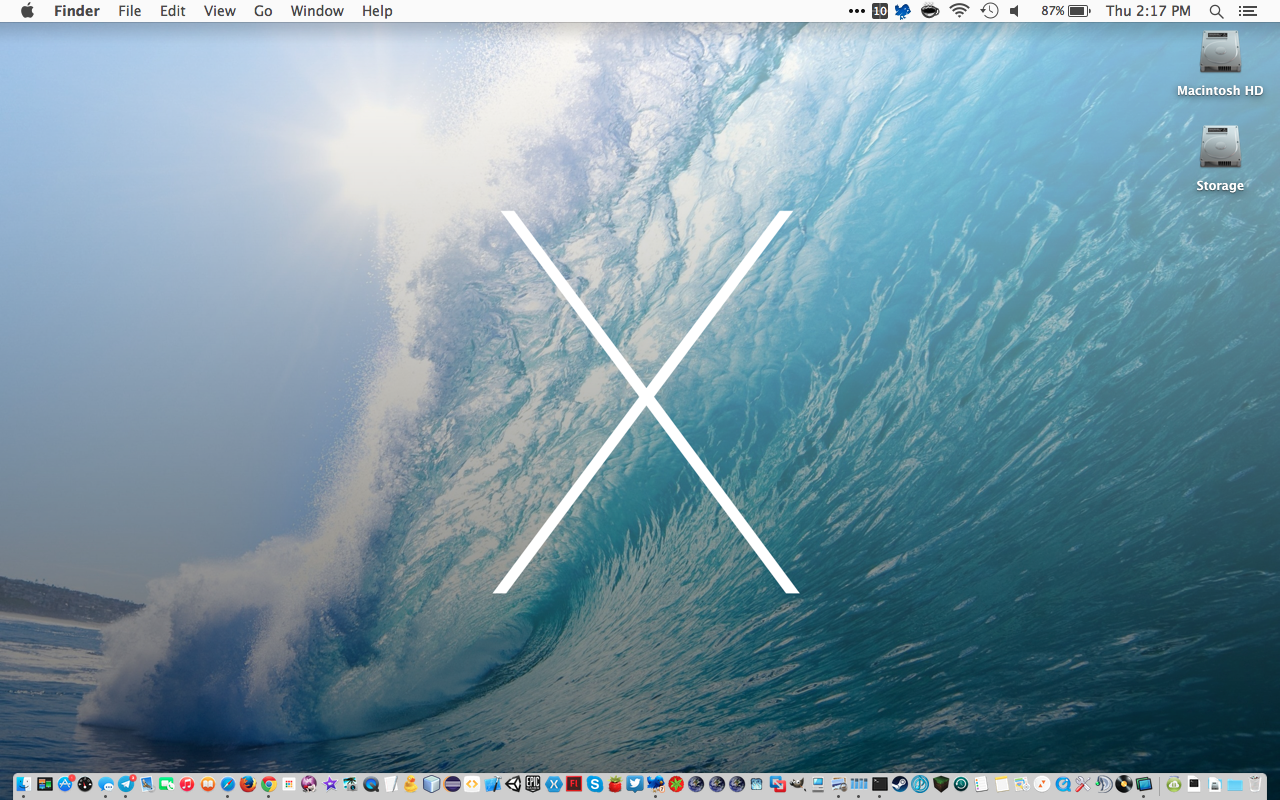Launch Maps from the Dock

pos(1022,784)
